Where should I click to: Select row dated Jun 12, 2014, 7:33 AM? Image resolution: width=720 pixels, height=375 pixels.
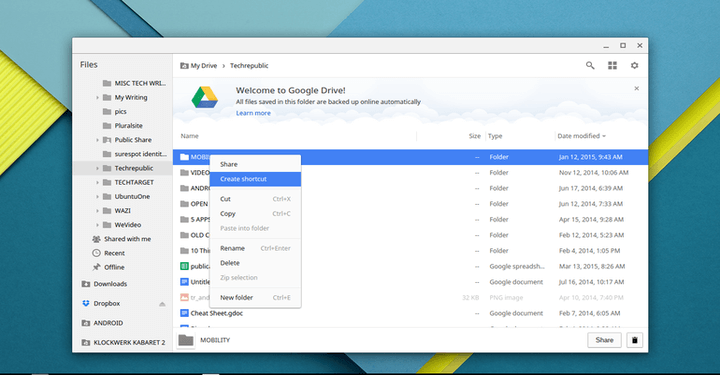coord(411,204)
